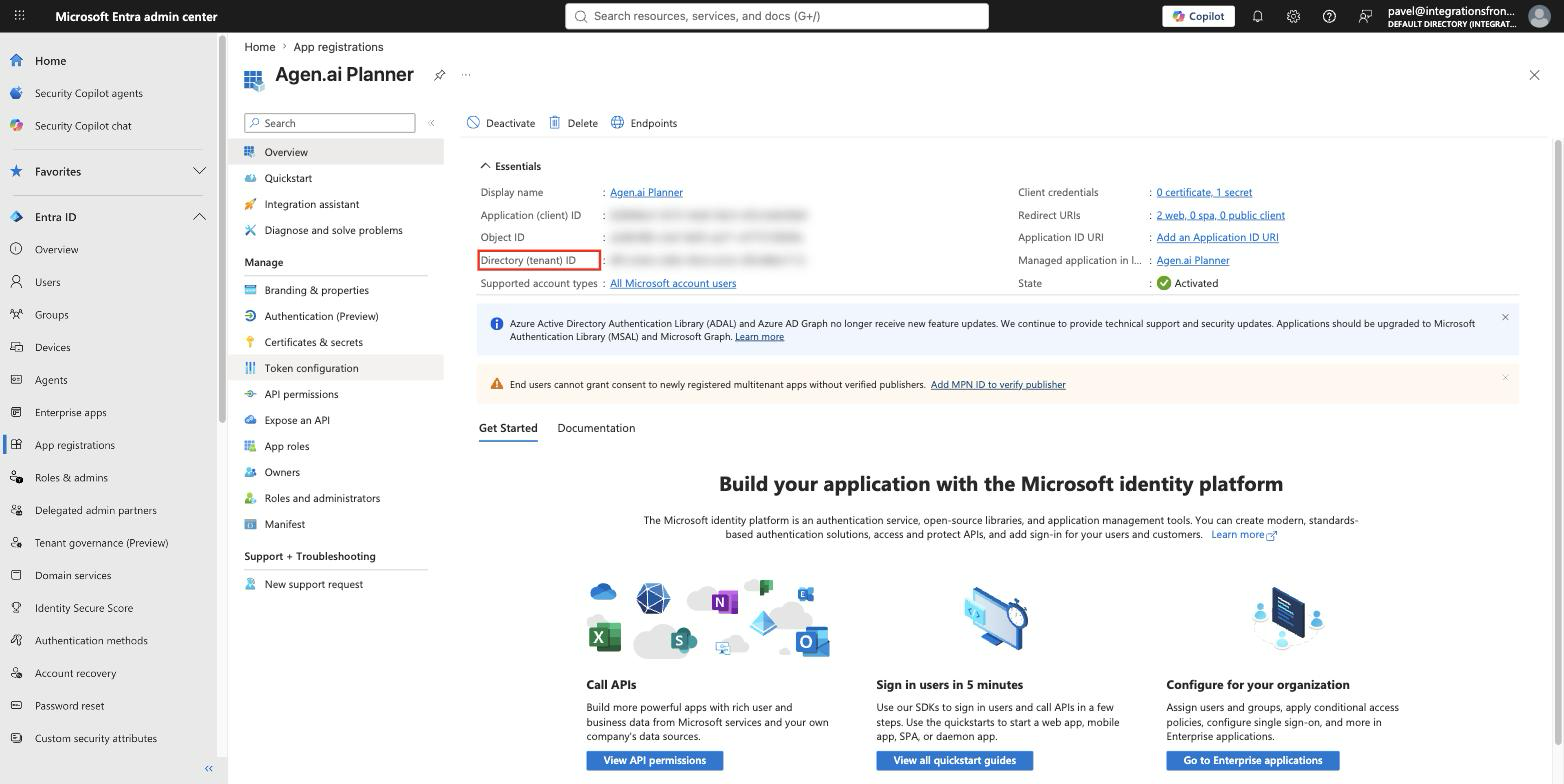The height and width of the screenshot is (784, 1564).
Task: Open Roles & admins in the sidebar
Action: 71,478
